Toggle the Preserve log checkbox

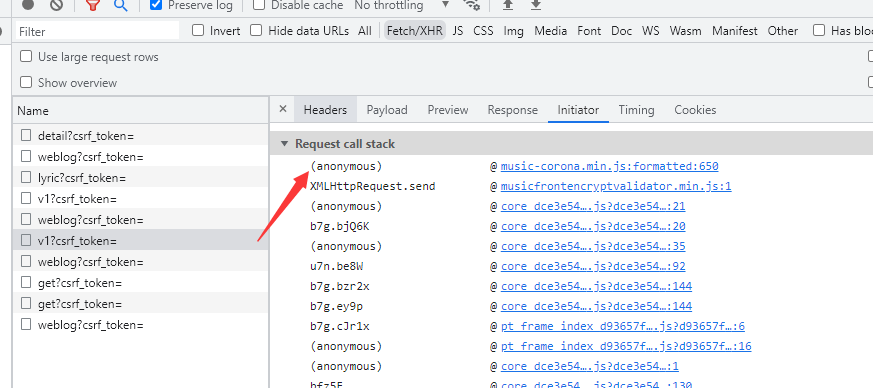pos(156,5)
